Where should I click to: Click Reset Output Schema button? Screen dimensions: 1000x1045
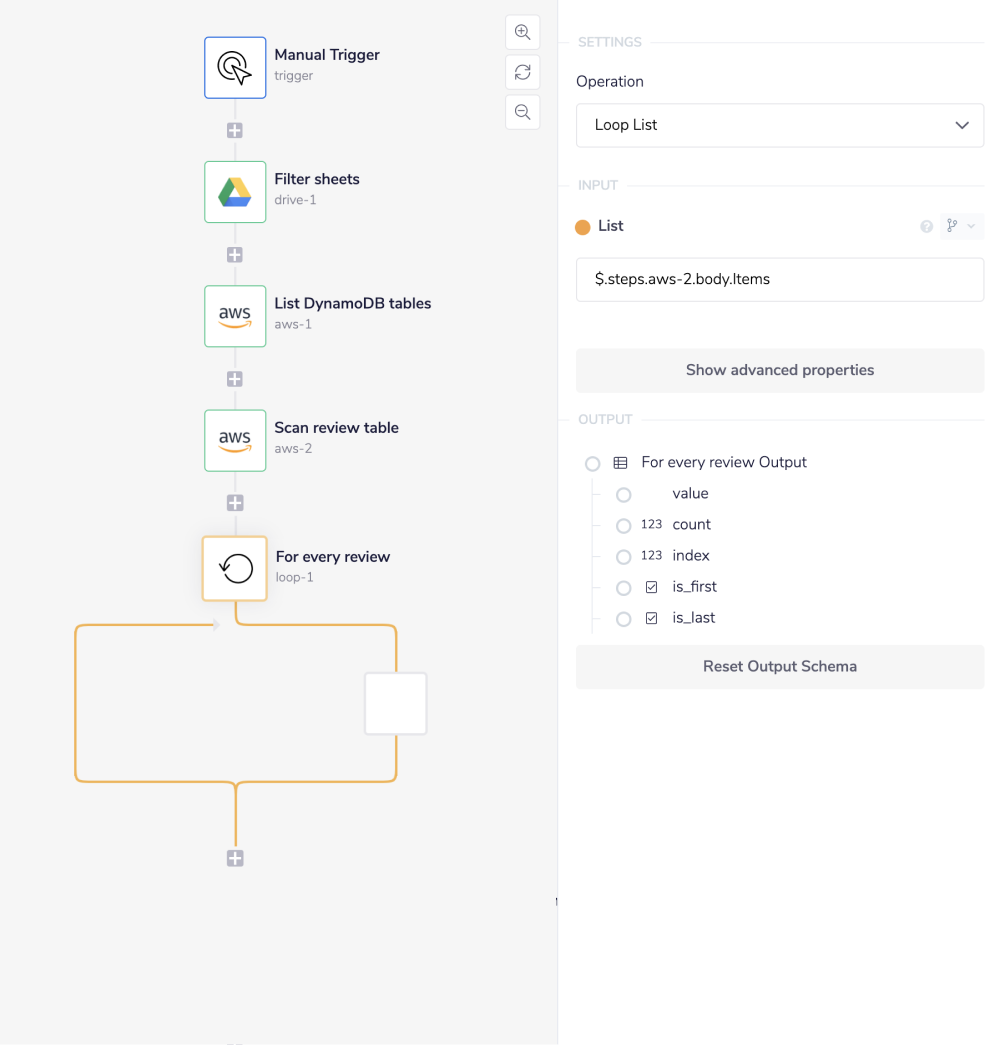(x=780, y=667)
